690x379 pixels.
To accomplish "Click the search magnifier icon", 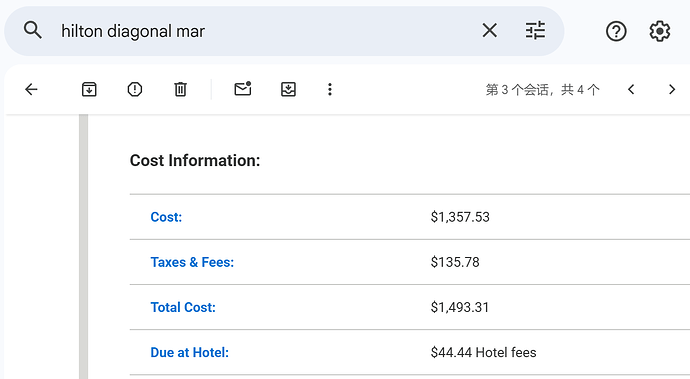I will click(x=33, y=31).
